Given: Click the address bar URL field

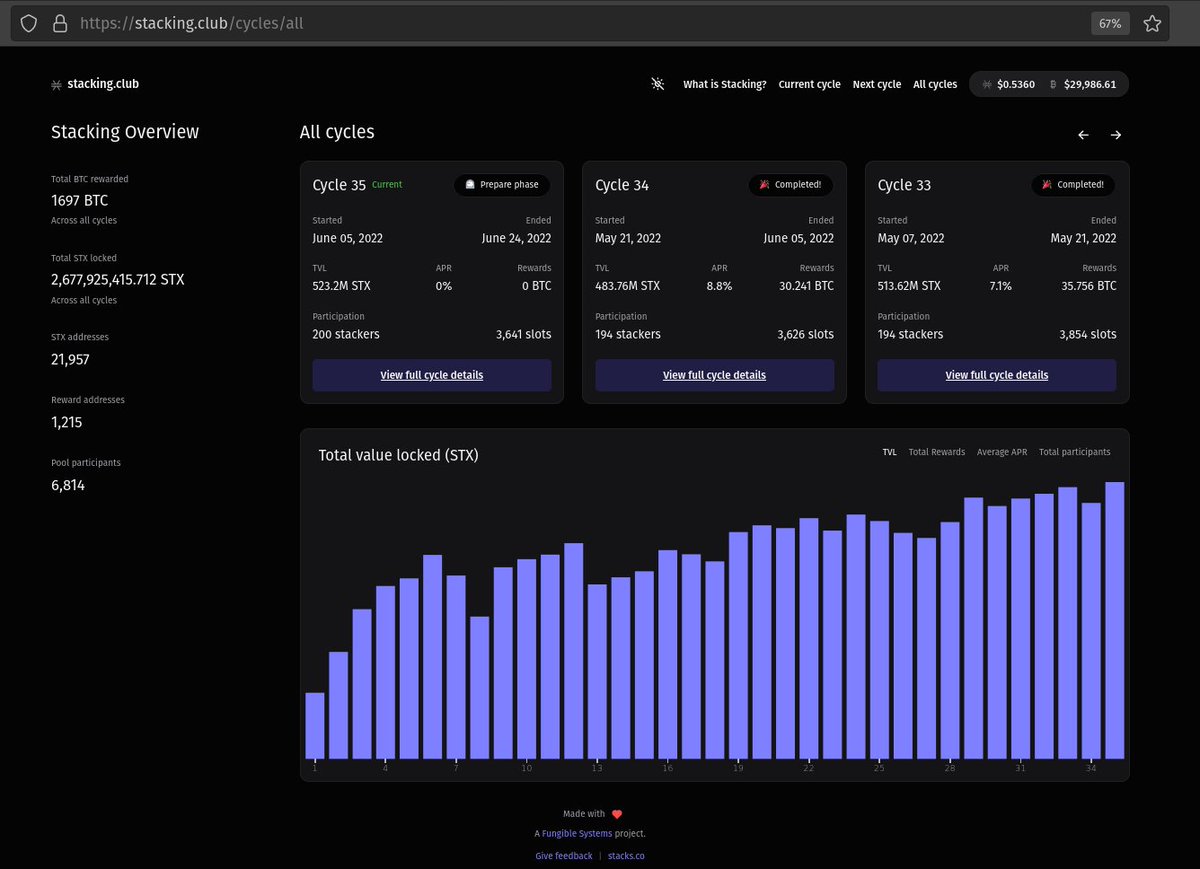Looking at the screenshot, I should tap(580, 22).
